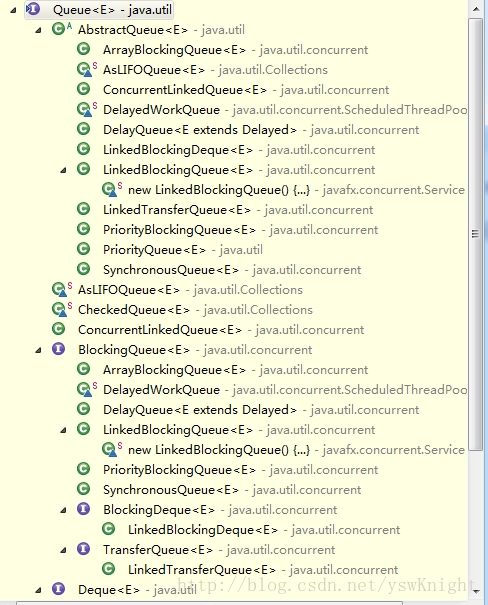Click the BlockingQueue<E> interface icon
The width and height of the screenshot is (488, 605).
pyautogui.click(x=58, y=349)
